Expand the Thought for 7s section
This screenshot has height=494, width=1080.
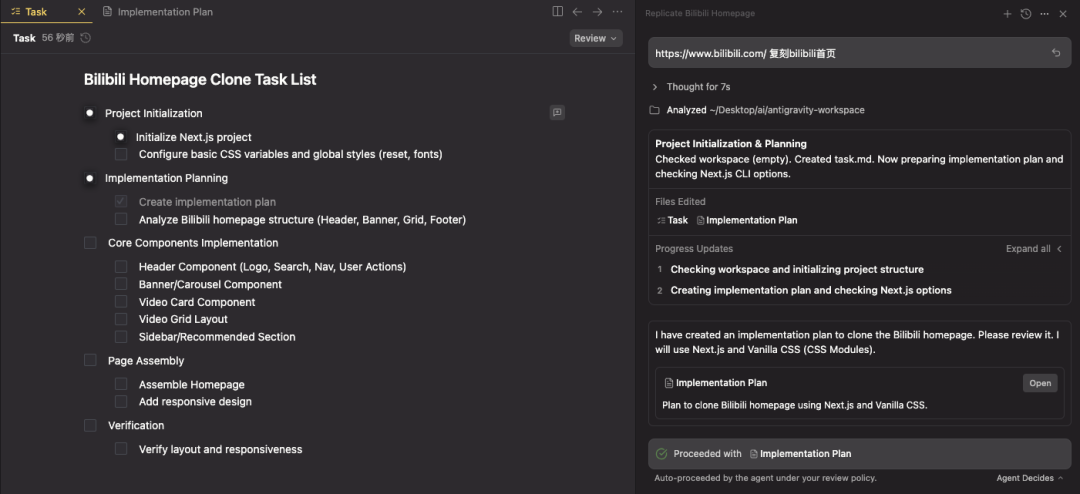pyautogui.click(x=655, y=87)
